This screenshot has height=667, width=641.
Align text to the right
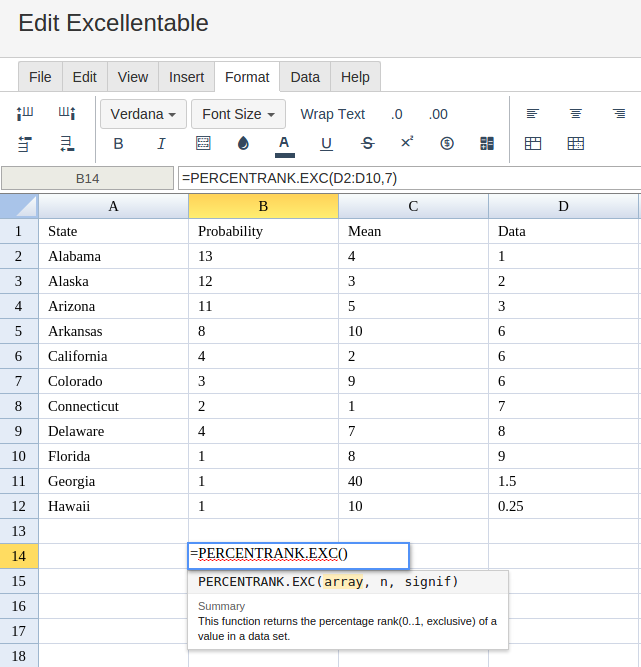[619, 114]
